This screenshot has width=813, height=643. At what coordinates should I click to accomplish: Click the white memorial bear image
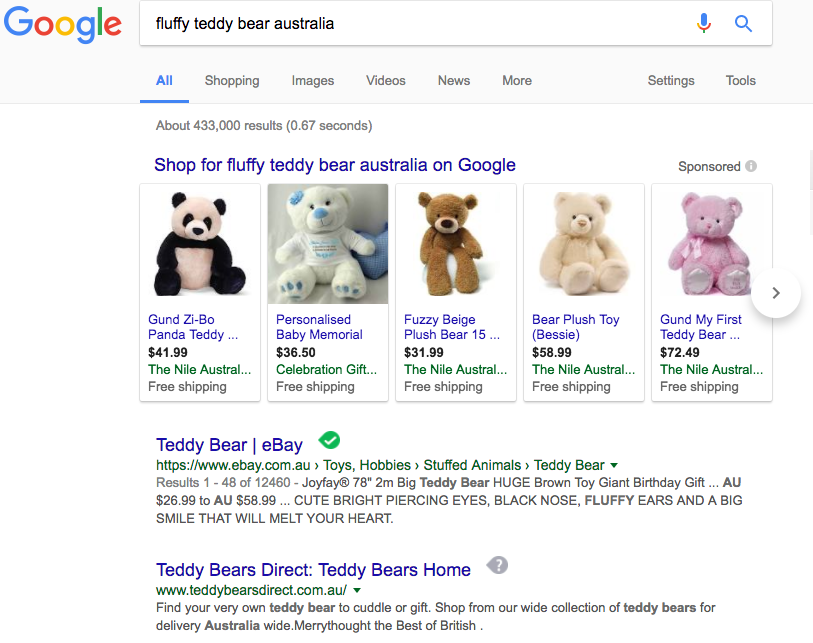click(x=328, y=244)
